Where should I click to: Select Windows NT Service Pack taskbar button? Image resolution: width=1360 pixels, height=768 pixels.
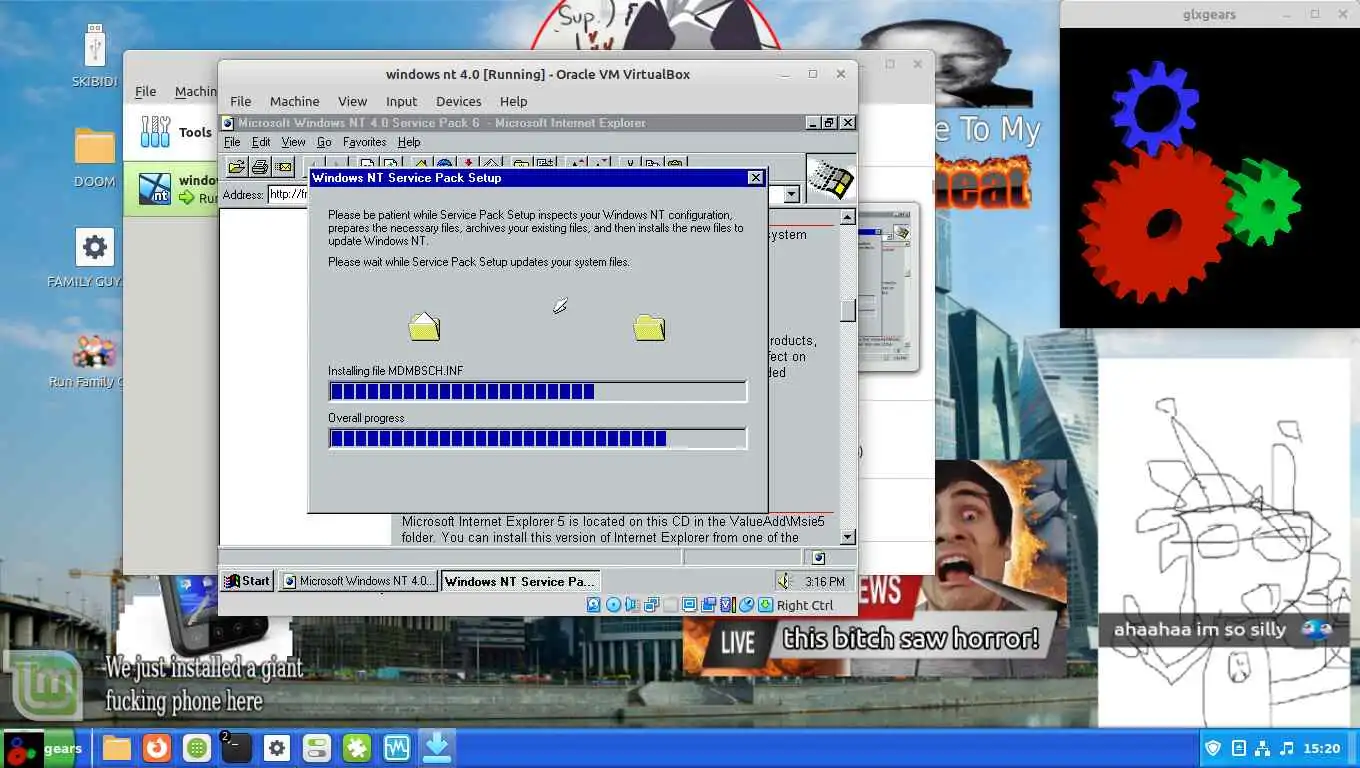click(x=520, y=581)
